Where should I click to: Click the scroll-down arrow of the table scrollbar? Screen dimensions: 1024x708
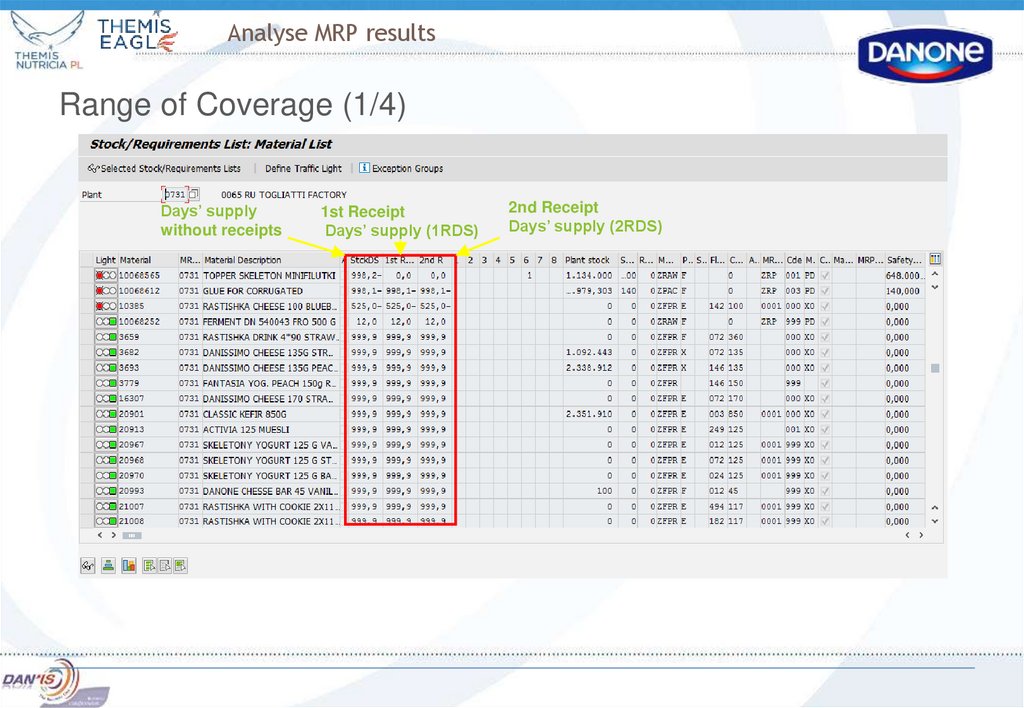click(x=935, y=521)
